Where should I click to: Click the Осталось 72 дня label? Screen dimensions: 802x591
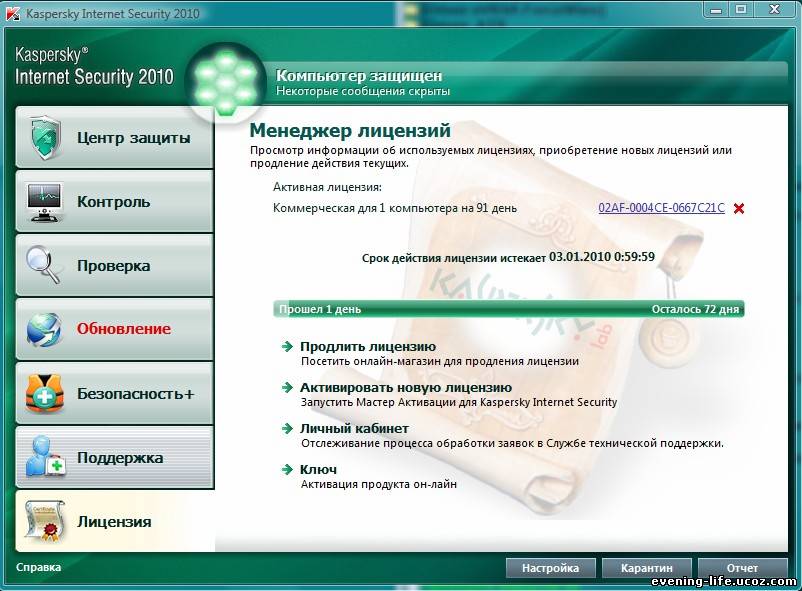(x=695, y=309)
